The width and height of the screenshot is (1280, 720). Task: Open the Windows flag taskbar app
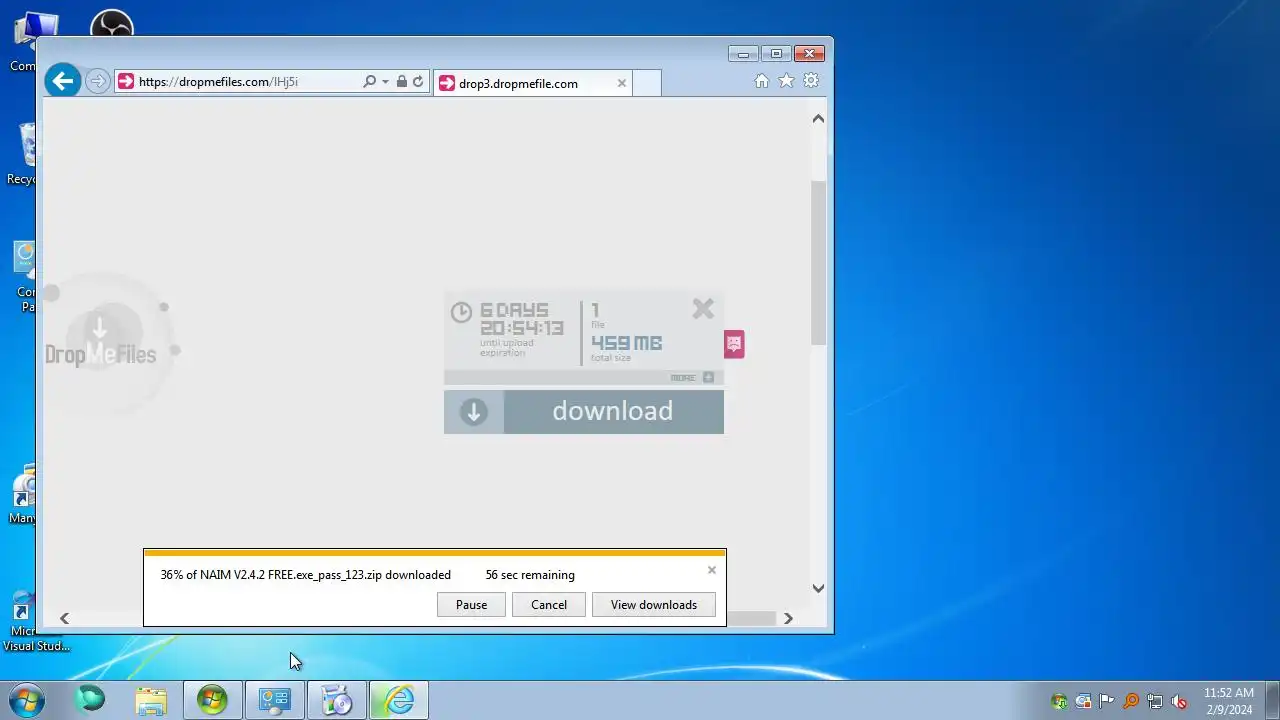(212, 700)
